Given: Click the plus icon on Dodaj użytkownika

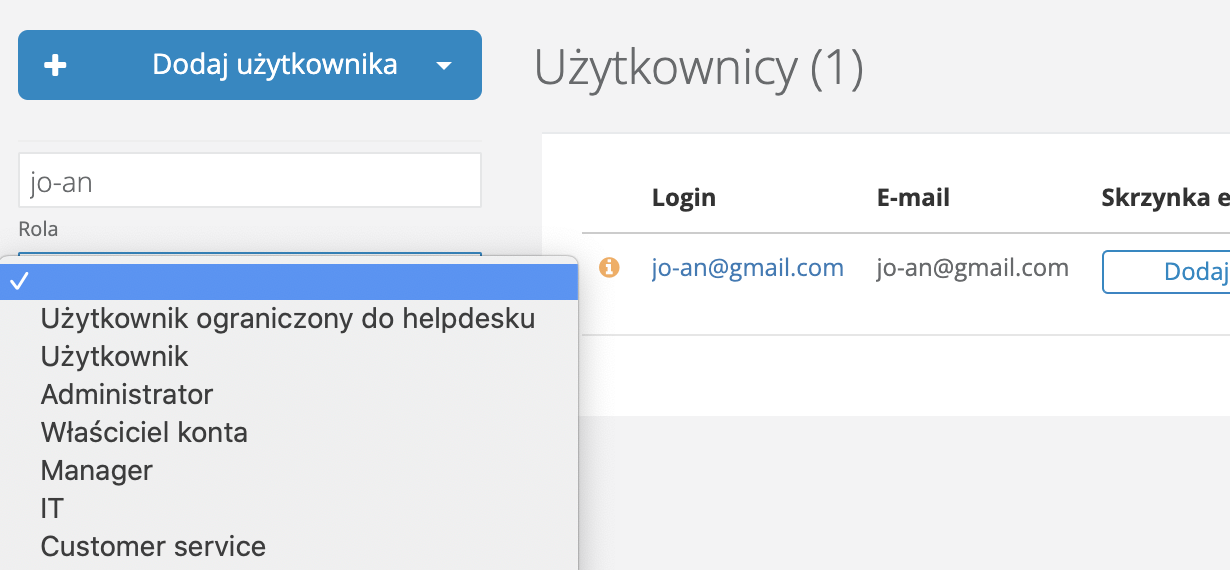Looking at the screenshot, I should click(56, 66).
